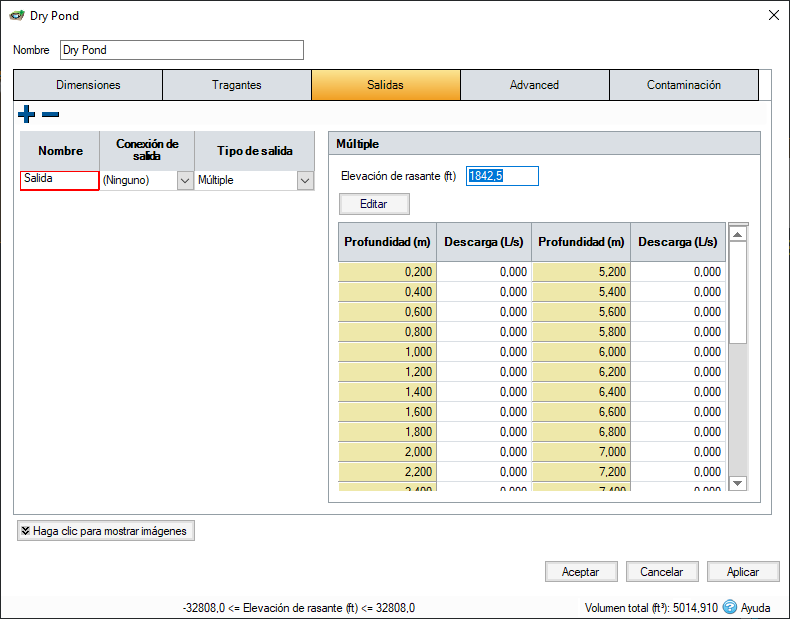Select the Profundidad cell 1,000
Image resolution: width=790 pixels, height=619 pixels.
click(x=387, y=352)
